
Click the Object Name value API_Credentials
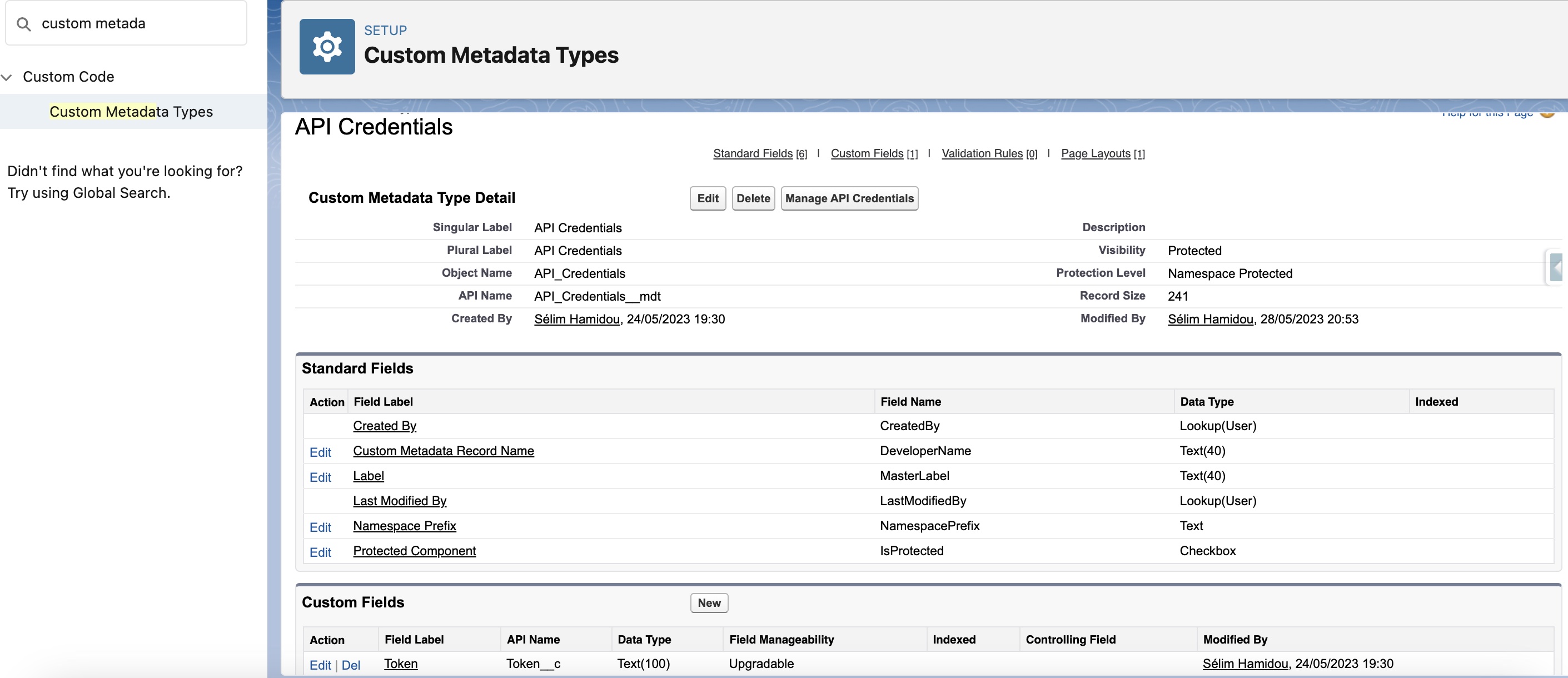[580, 274]
